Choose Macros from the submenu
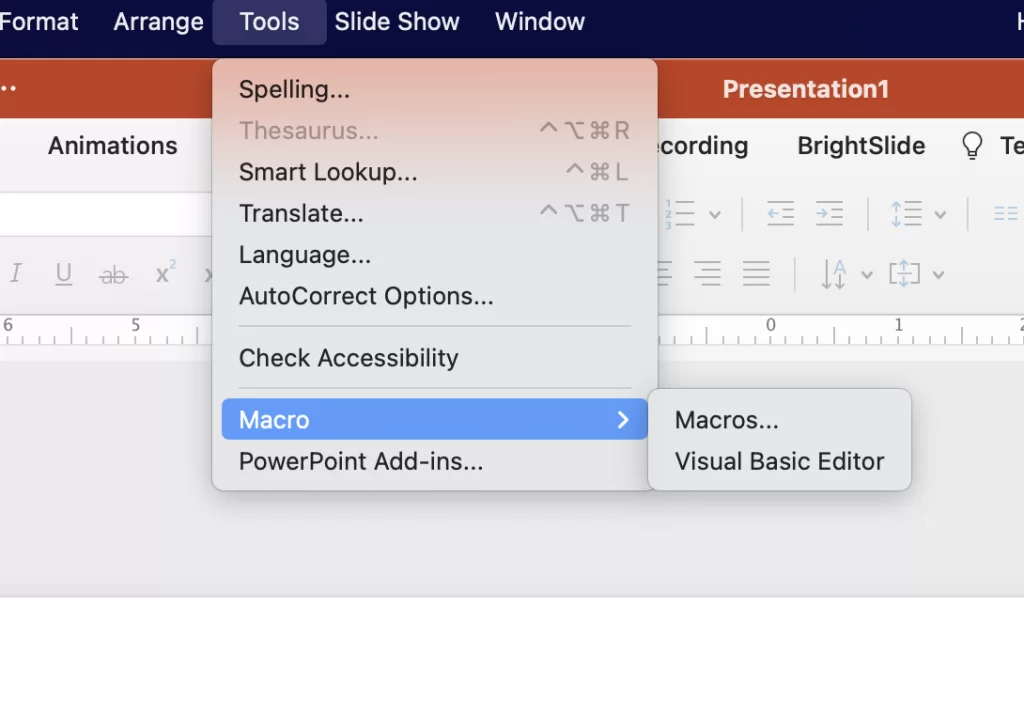 726,419
